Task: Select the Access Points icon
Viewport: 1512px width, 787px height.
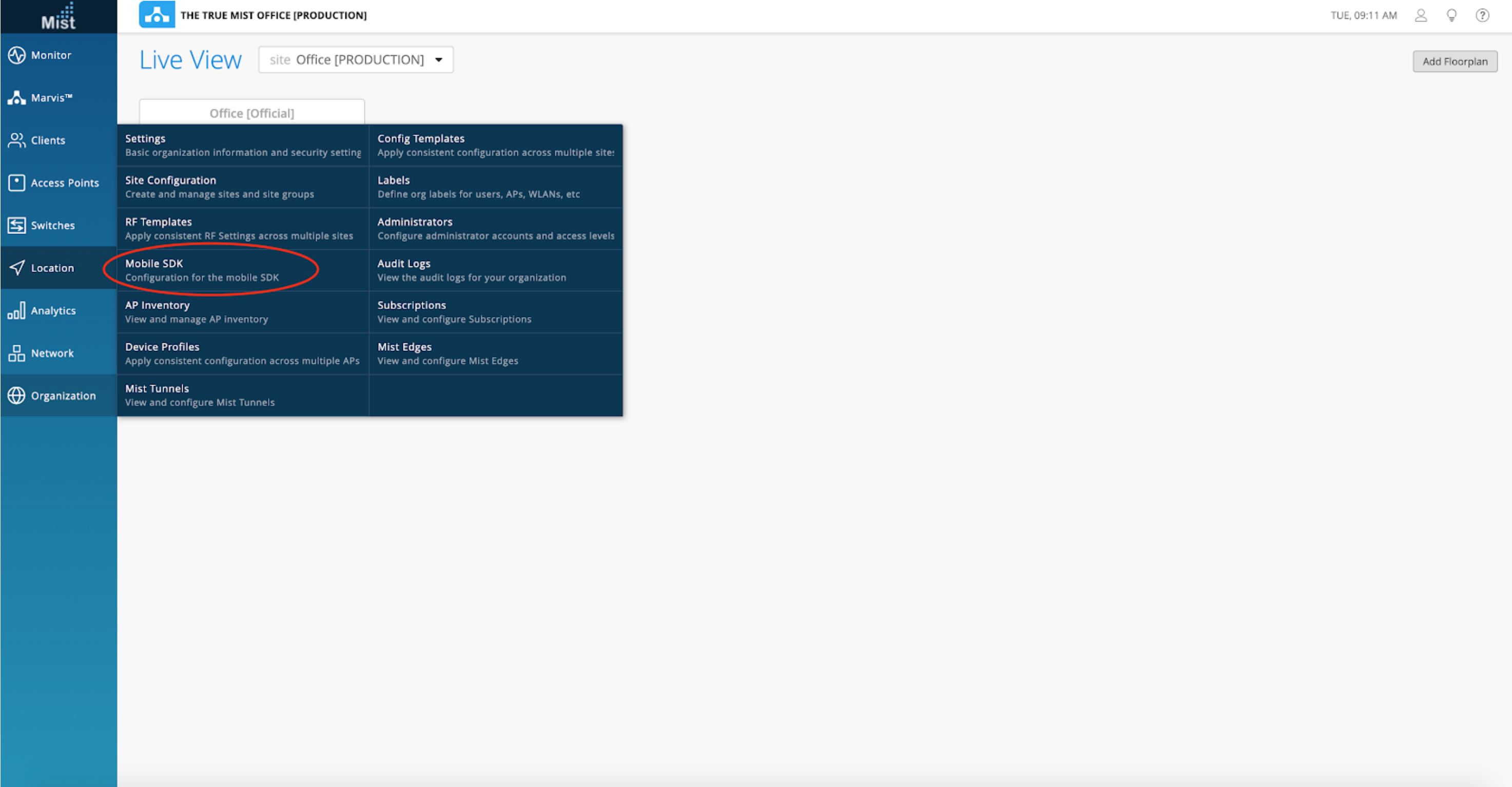Action: [x=16, y=183]
